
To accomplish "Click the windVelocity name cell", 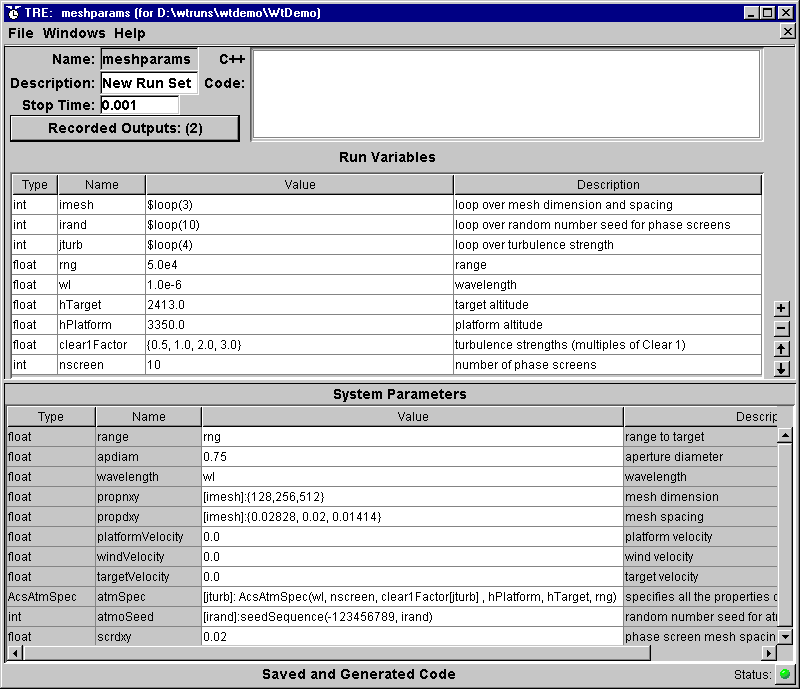I will [x=148, y=557].
